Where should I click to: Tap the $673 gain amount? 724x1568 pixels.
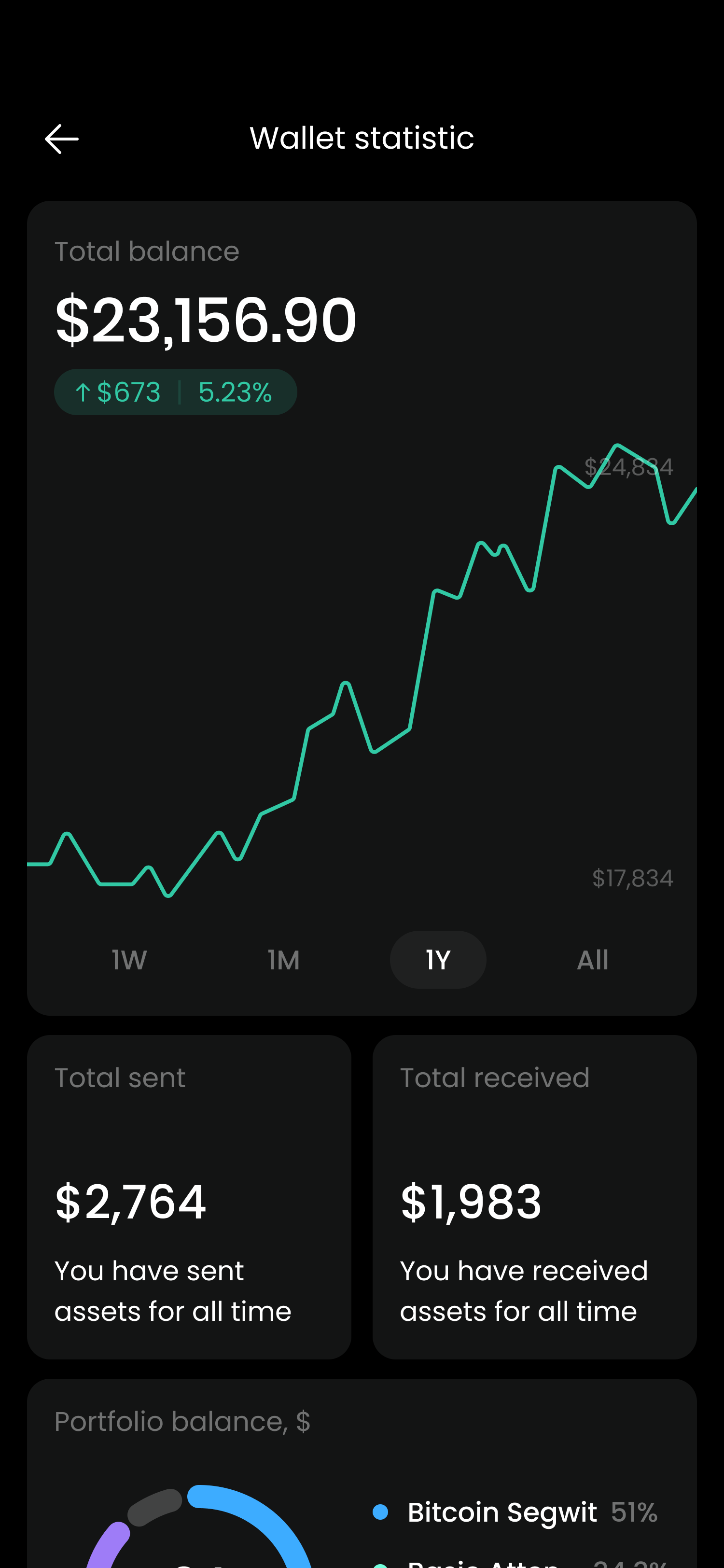(129, 392)
